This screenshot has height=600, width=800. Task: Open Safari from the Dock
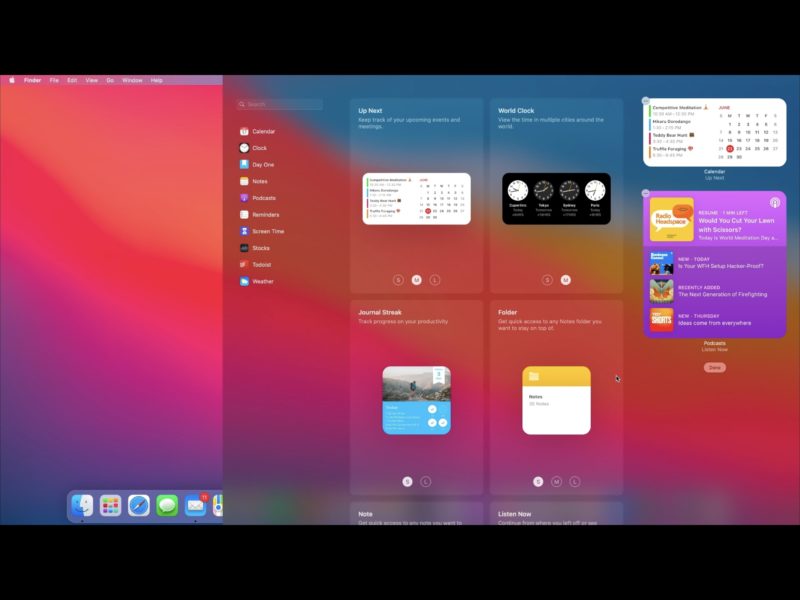pos(139,506)
